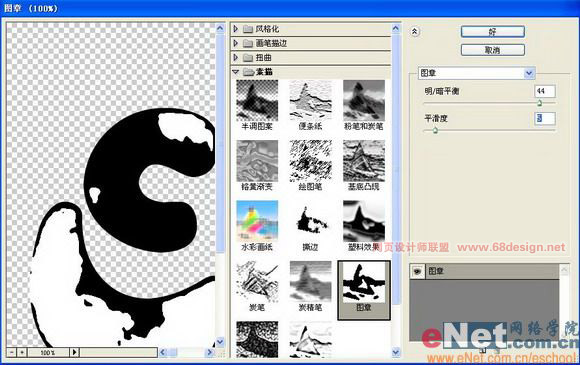The height and width of the screenshot is (365, 580).
Task: Click the 平滑度 slider handle
Action: [x=435, y=130]
